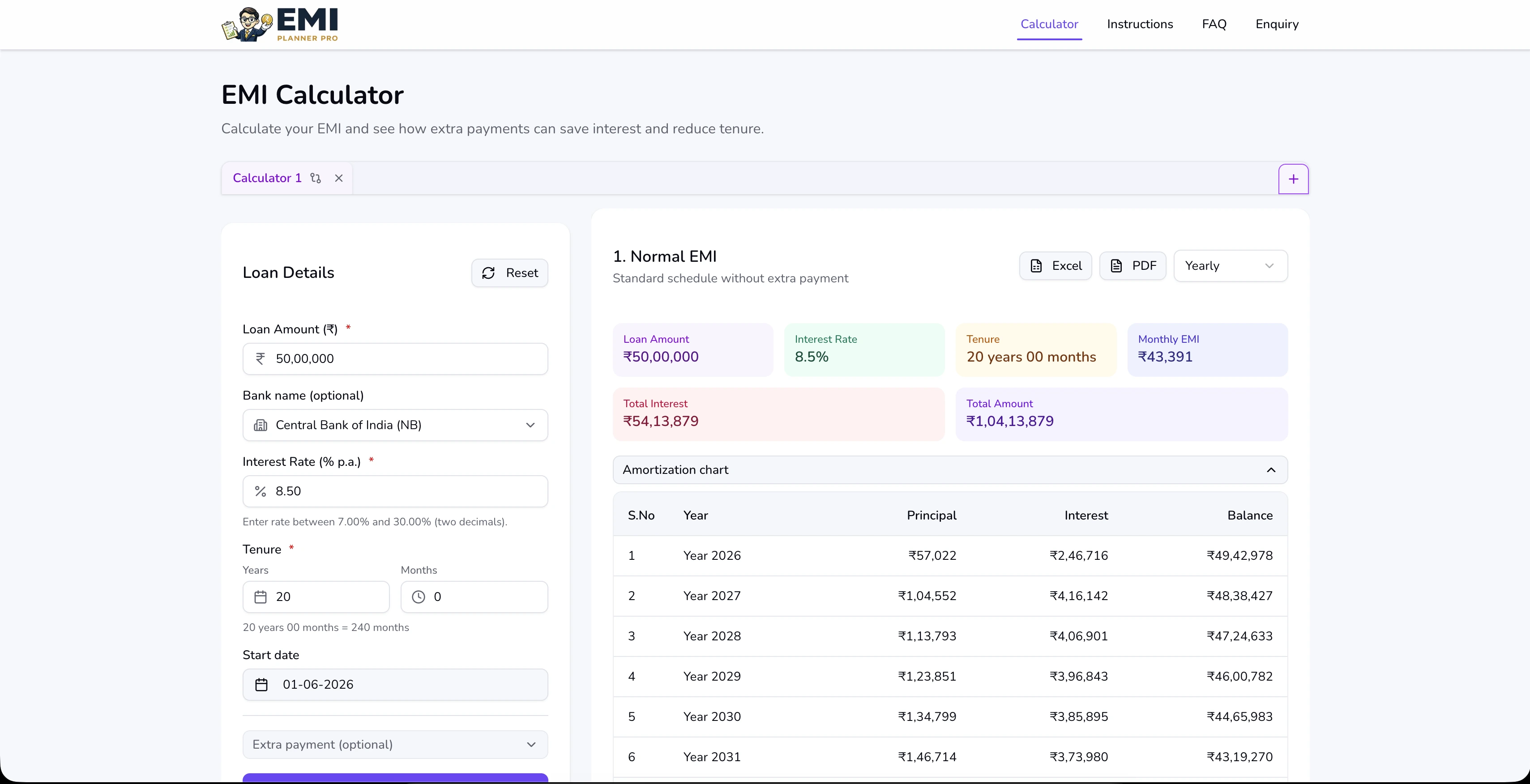1530x784 pixels.
Task: Open the Start date picker field
Action: pyautogui.click(x=395, y=685)
